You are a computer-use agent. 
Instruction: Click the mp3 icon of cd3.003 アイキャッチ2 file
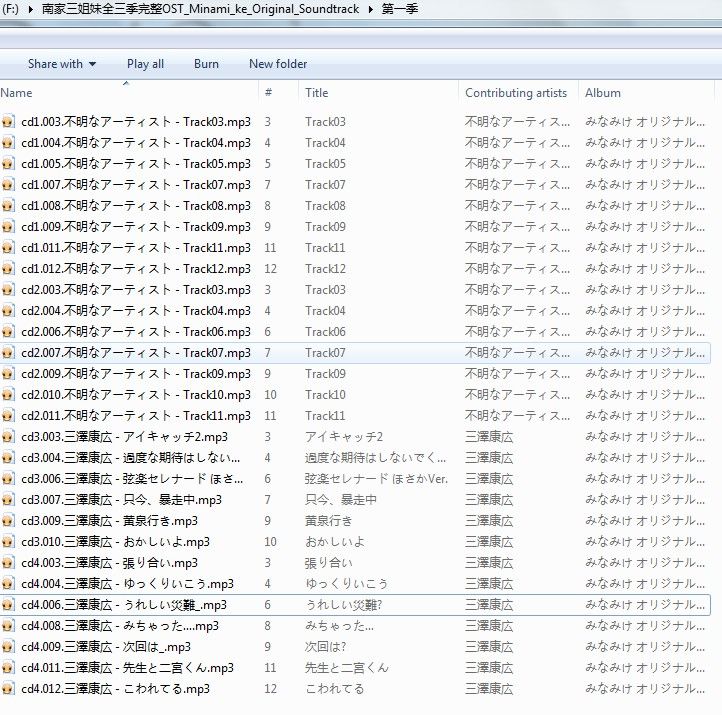tap(8, 436)
